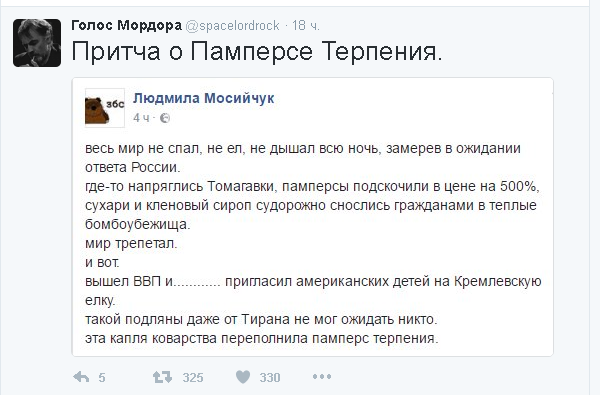Viewport: 600px width, 395px height.
Task: Click the globe public visibility icon
Action: (165, 118)
